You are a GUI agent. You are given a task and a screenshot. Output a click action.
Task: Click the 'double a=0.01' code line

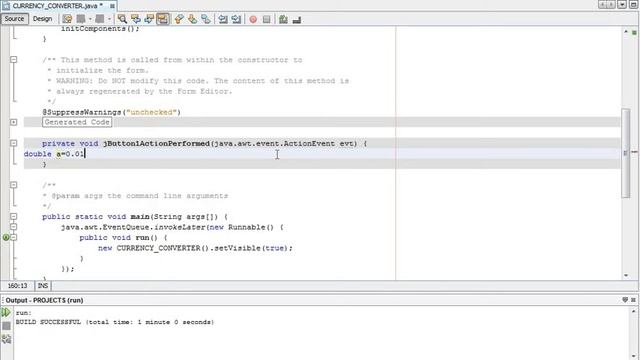(54, 154)
